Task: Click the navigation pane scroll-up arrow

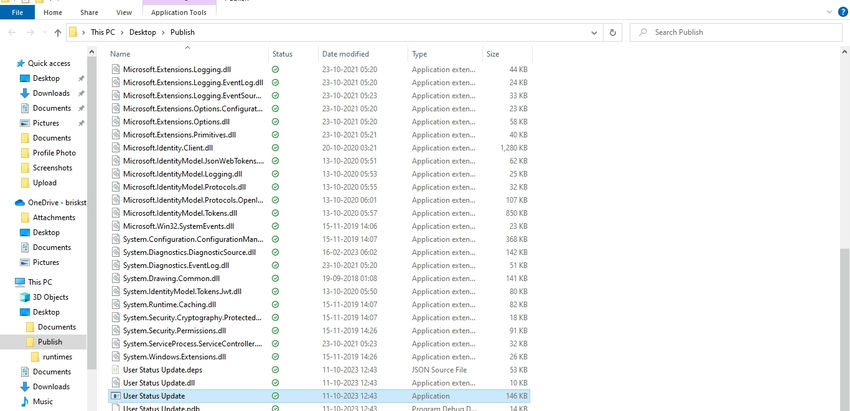Action: [x=92, y=53]
